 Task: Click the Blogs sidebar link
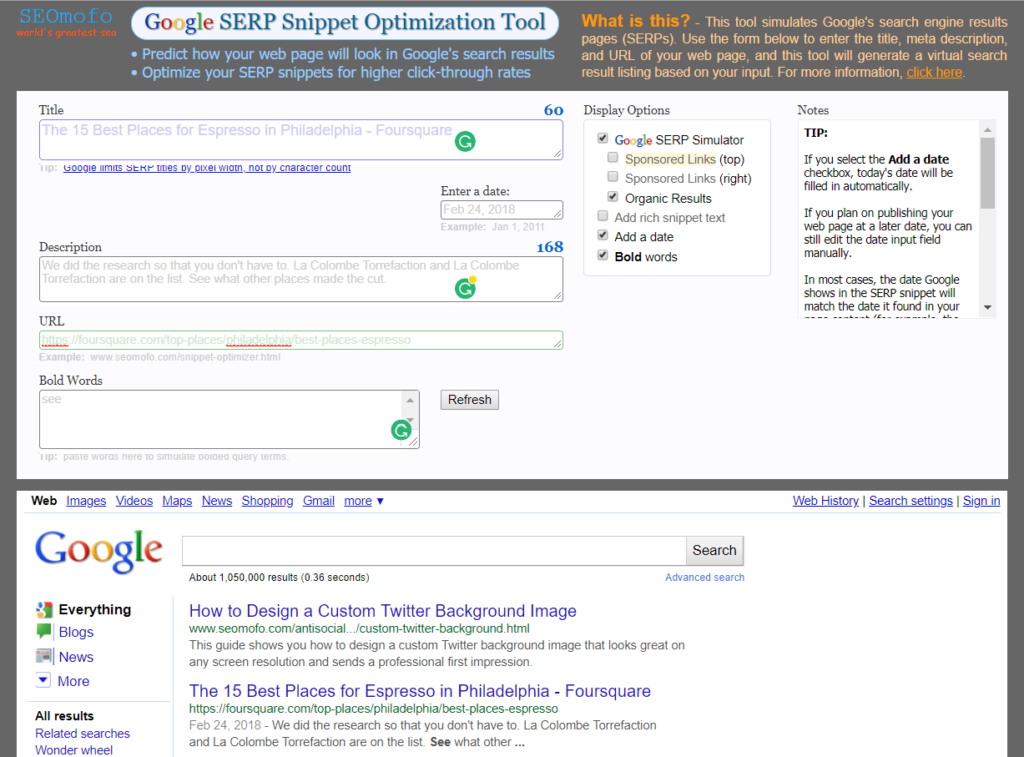[76, 632]
